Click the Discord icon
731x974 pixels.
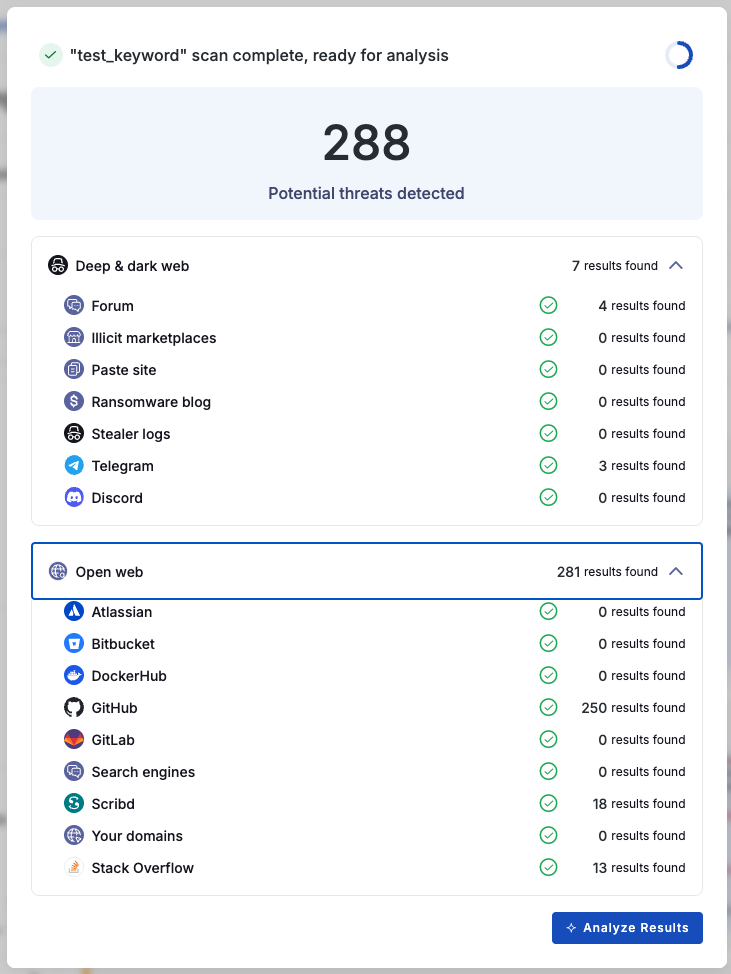74,498
